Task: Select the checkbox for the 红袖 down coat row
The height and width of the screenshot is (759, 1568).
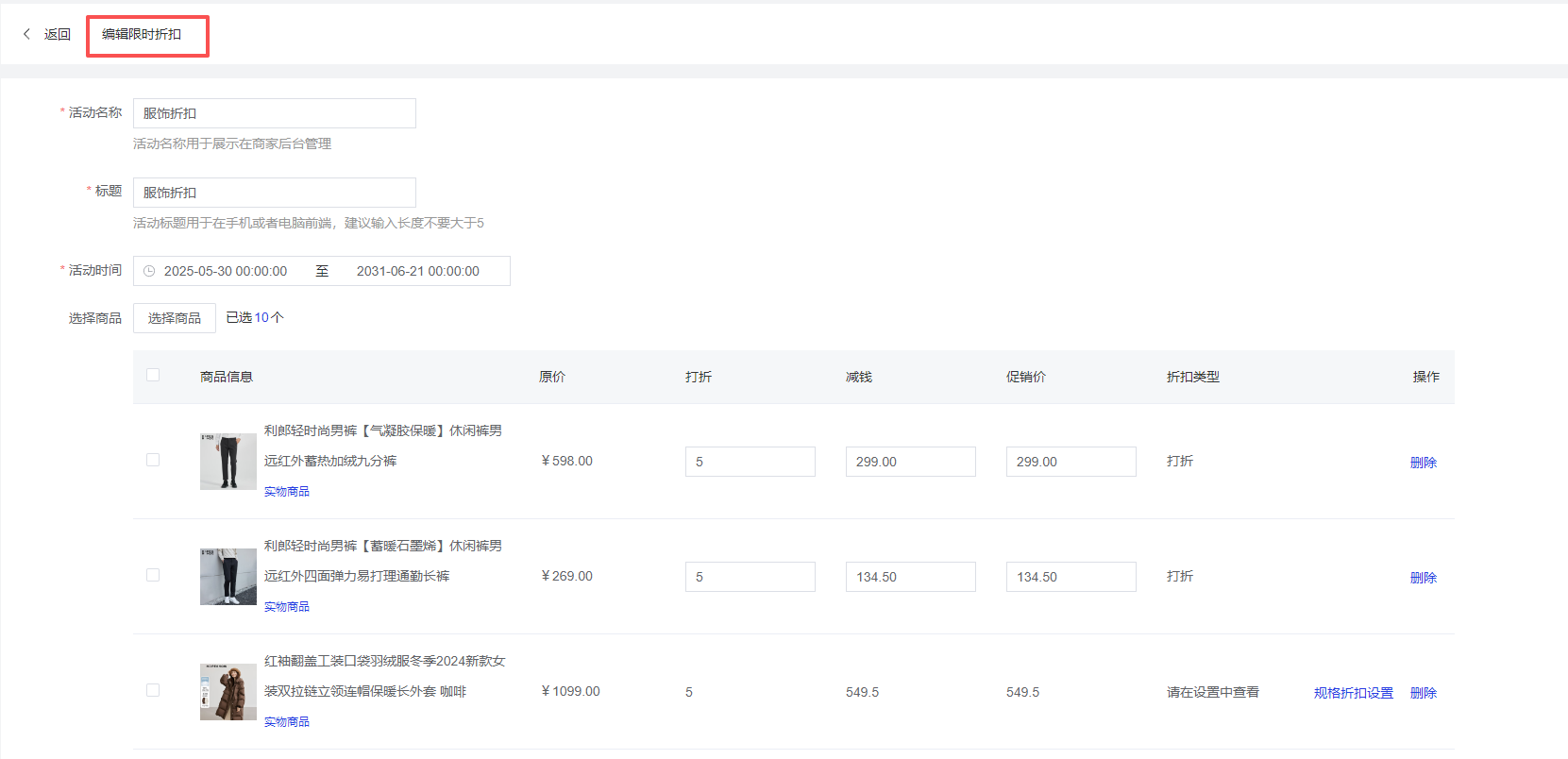Action: pyautogui.click(x=153, y=691)
